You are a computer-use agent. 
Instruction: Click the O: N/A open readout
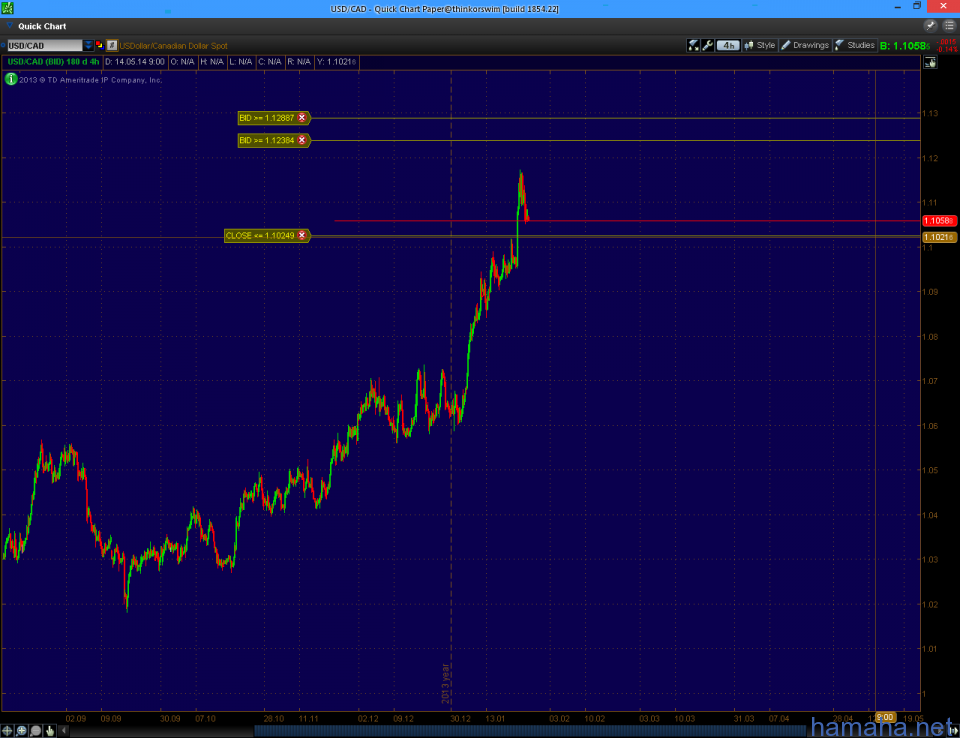(x=182, y=62)
